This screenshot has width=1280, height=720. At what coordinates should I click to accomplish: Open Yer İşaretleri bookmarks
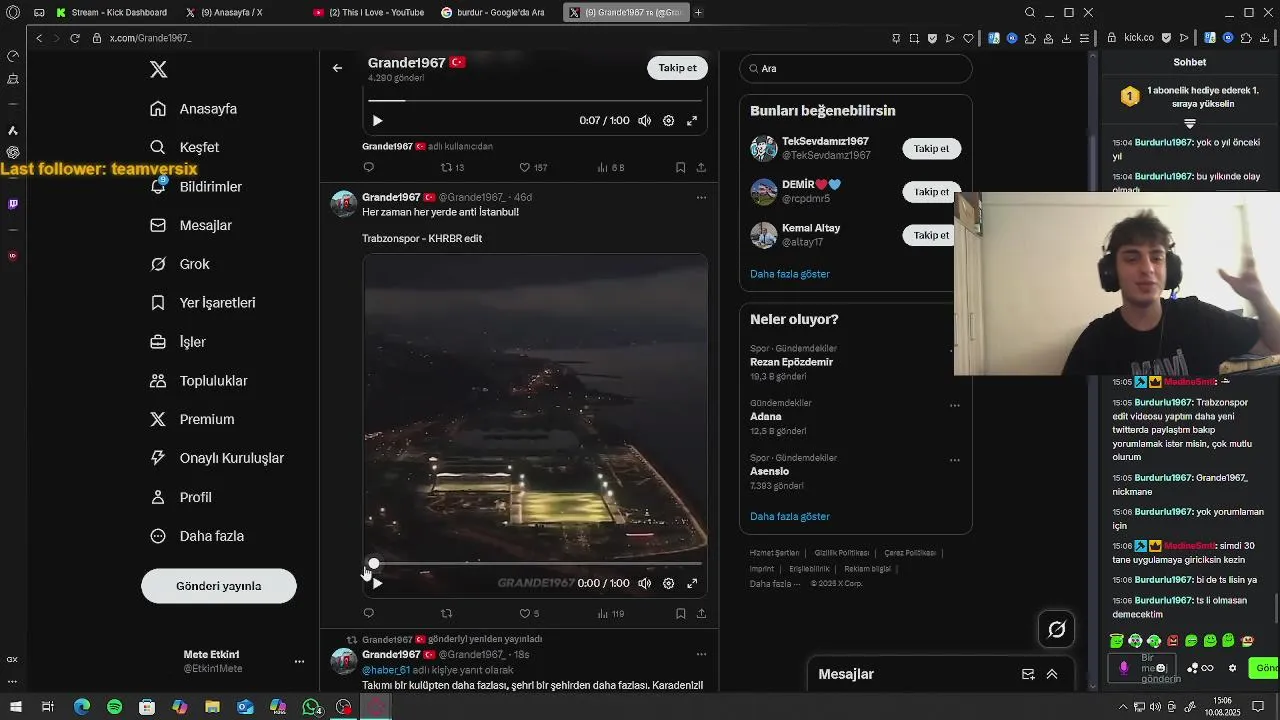203,303
